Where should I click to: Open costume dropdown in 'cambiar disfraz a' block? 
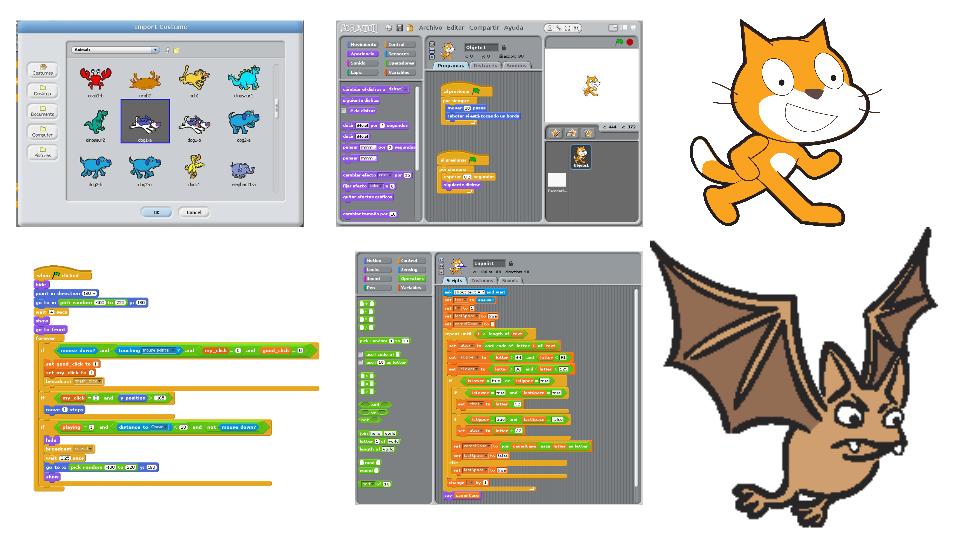point(397,89)
